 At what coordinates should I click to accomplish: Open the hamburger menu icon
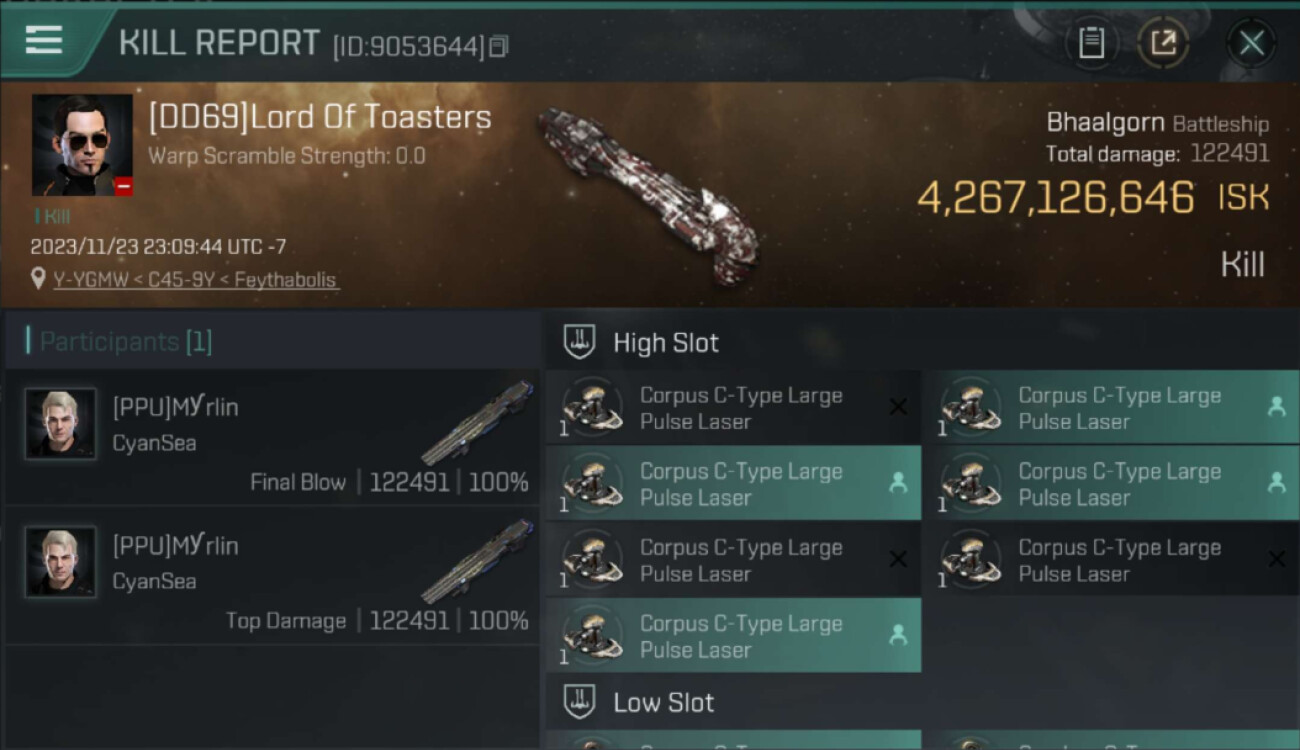pos(44,41)
